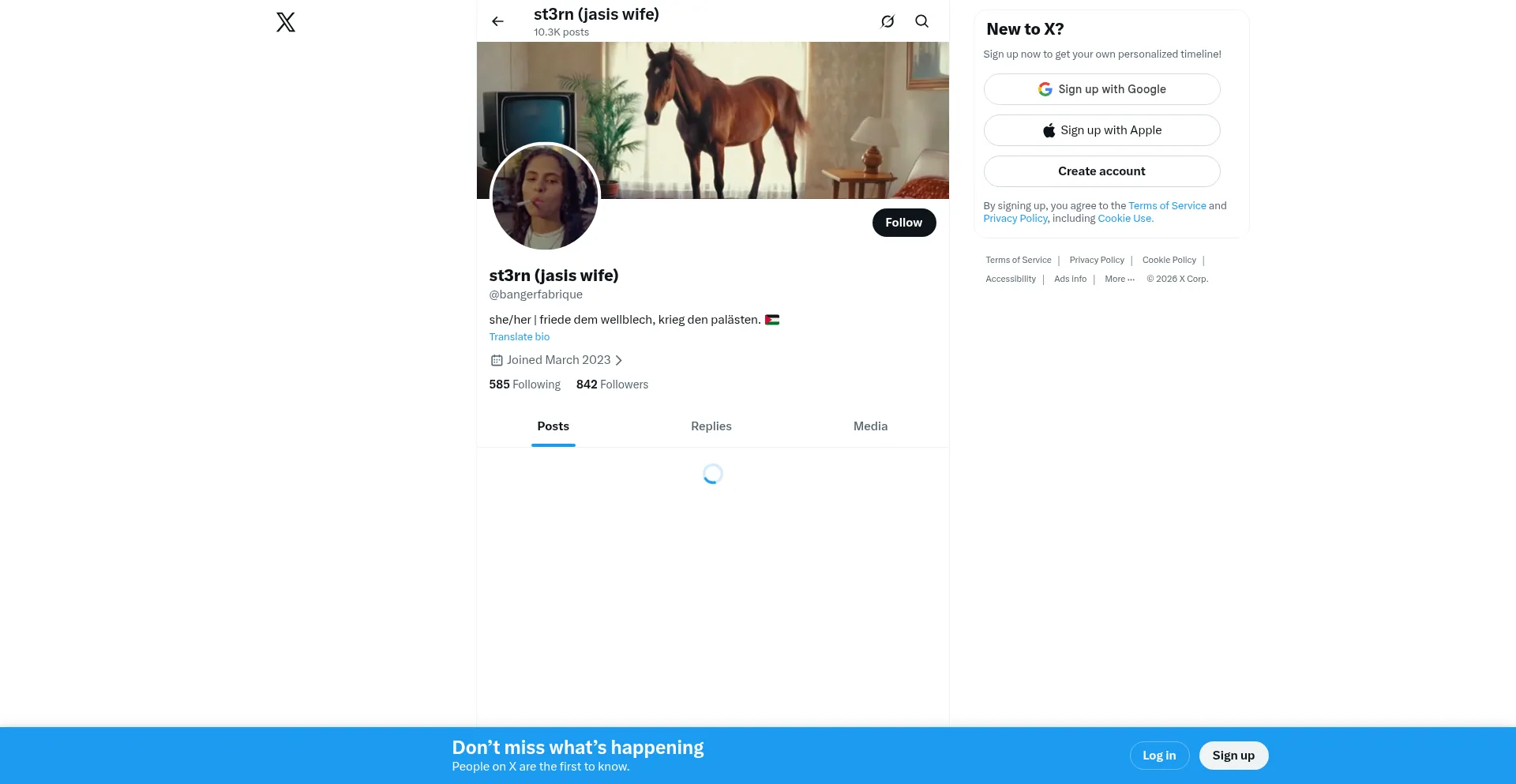Viewport: 1516px width, 784px height.
Task: Switch to the Replies tab
Action: (x=711, y=426)
